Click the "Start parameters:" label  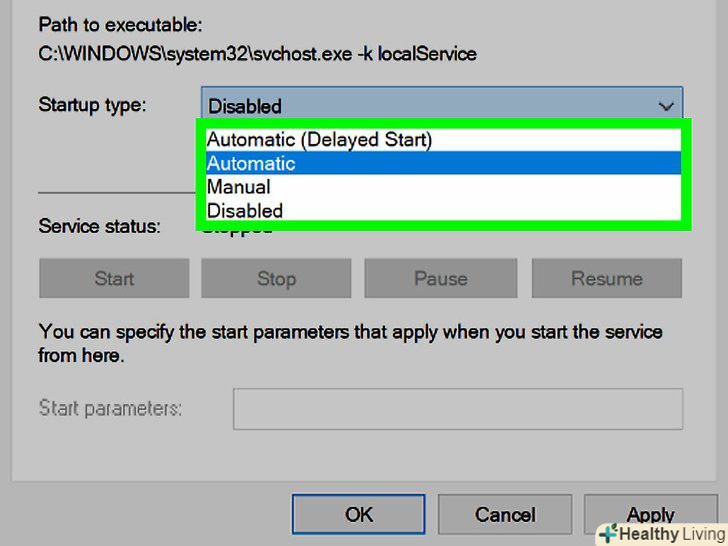(x=110, y=408)
